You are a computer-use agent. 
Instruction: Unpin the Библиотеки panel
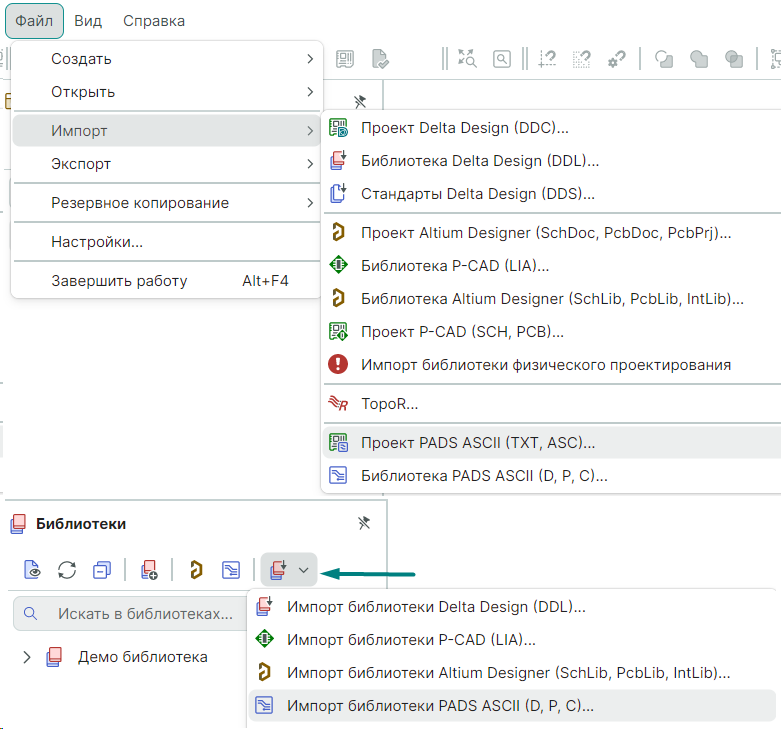(x=363, y=523)
